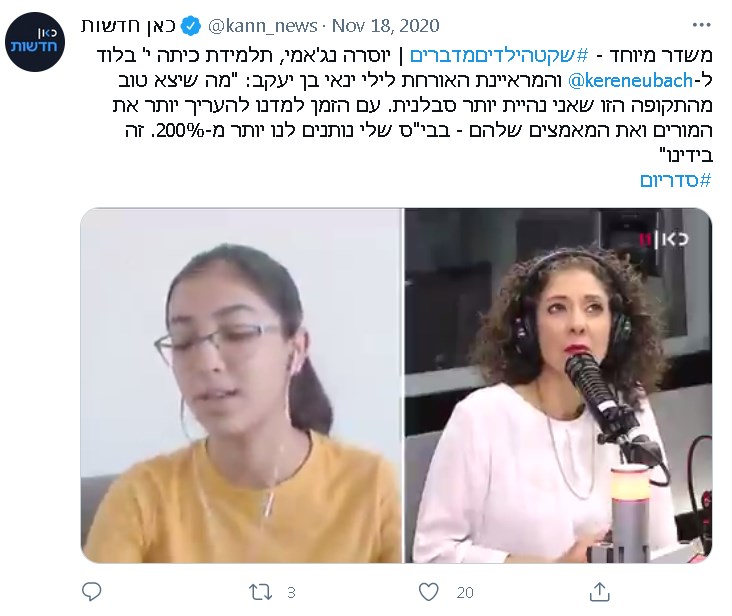Click the right video frame of radio host

click(x=558, y=385)
